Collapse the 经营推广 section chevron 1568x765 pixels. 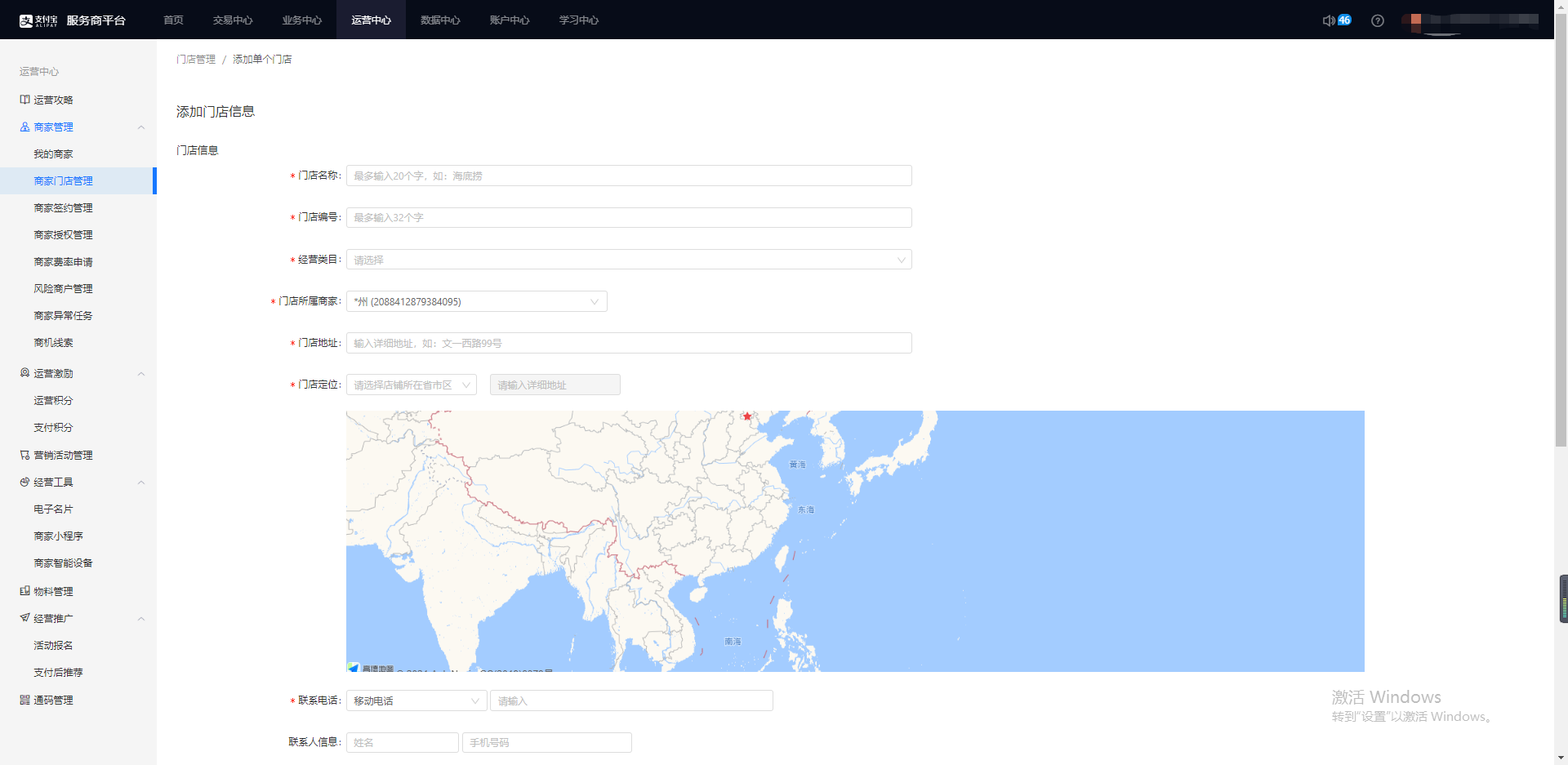[x=141, y=619]
